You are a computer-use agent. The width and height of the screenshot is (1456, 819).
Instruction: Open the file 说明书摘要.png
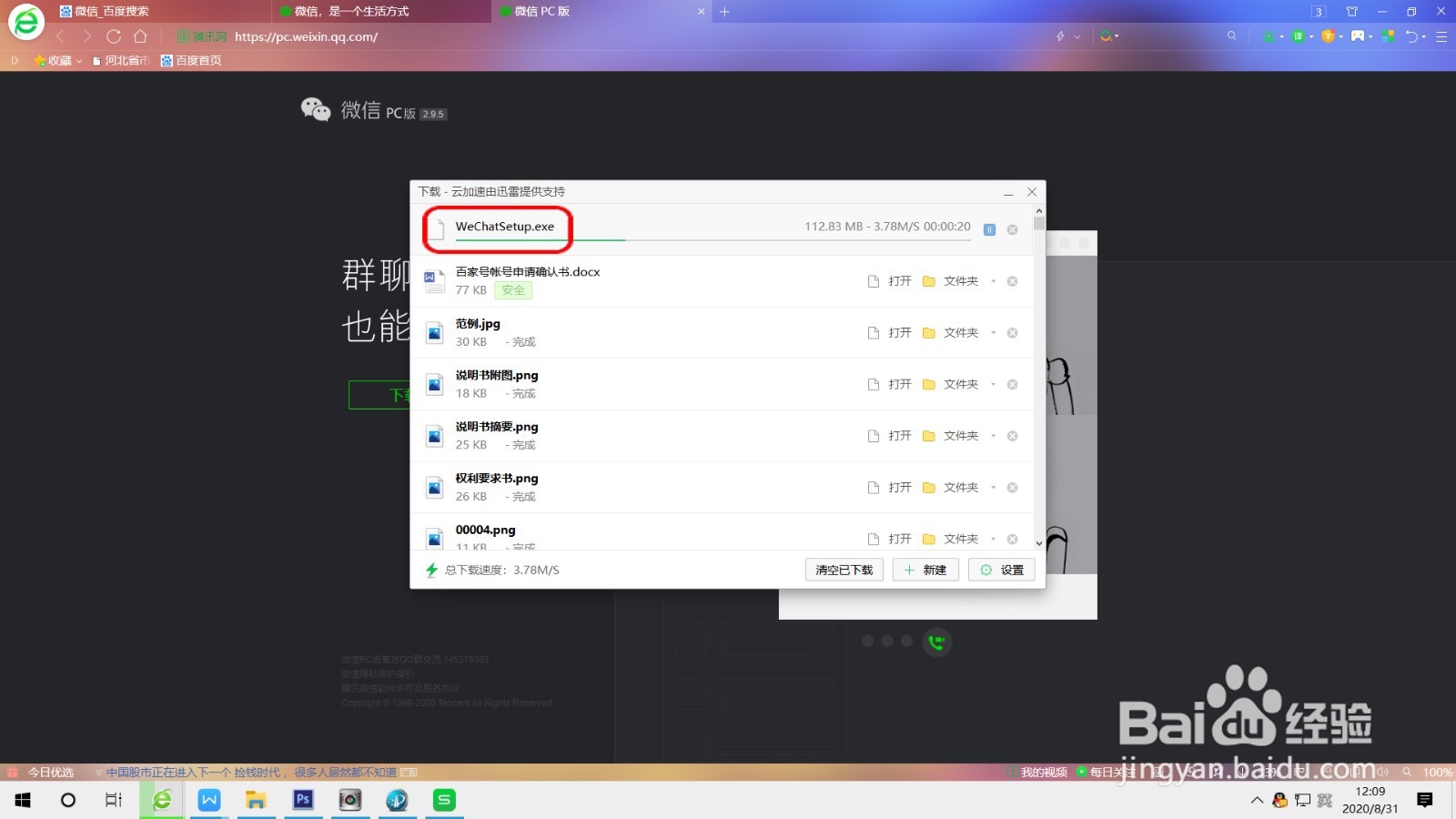point(890,436)
